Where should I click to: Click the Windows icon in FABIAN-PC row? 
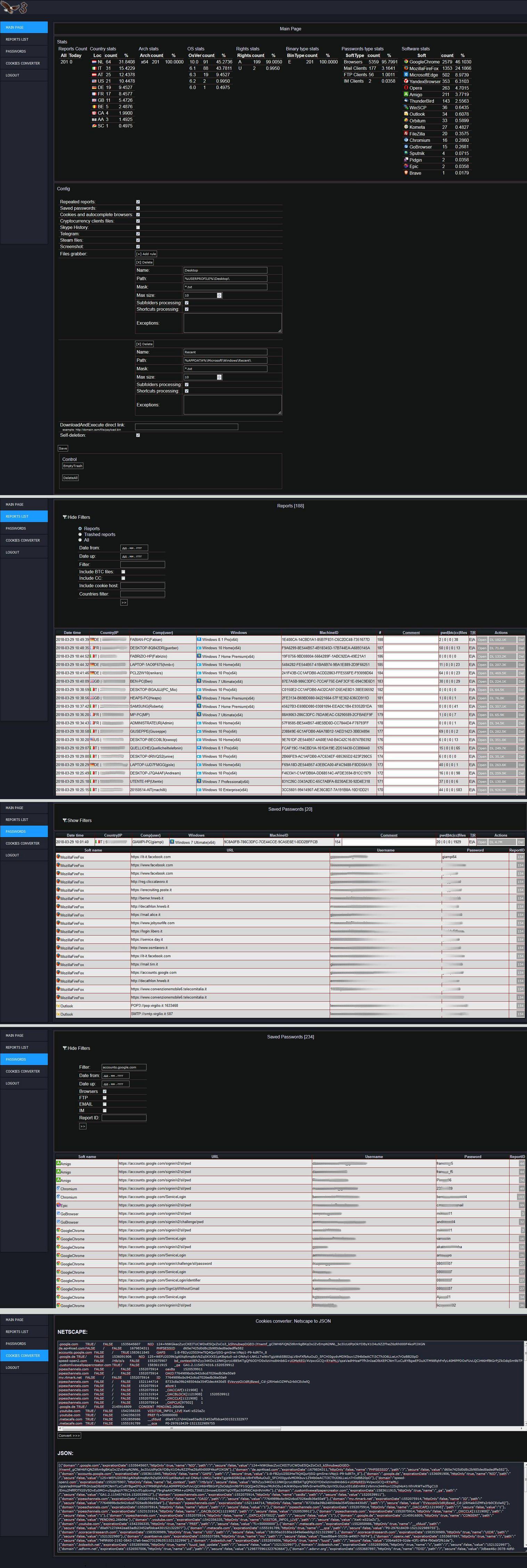pyautogui.click(x=199, y=640)
